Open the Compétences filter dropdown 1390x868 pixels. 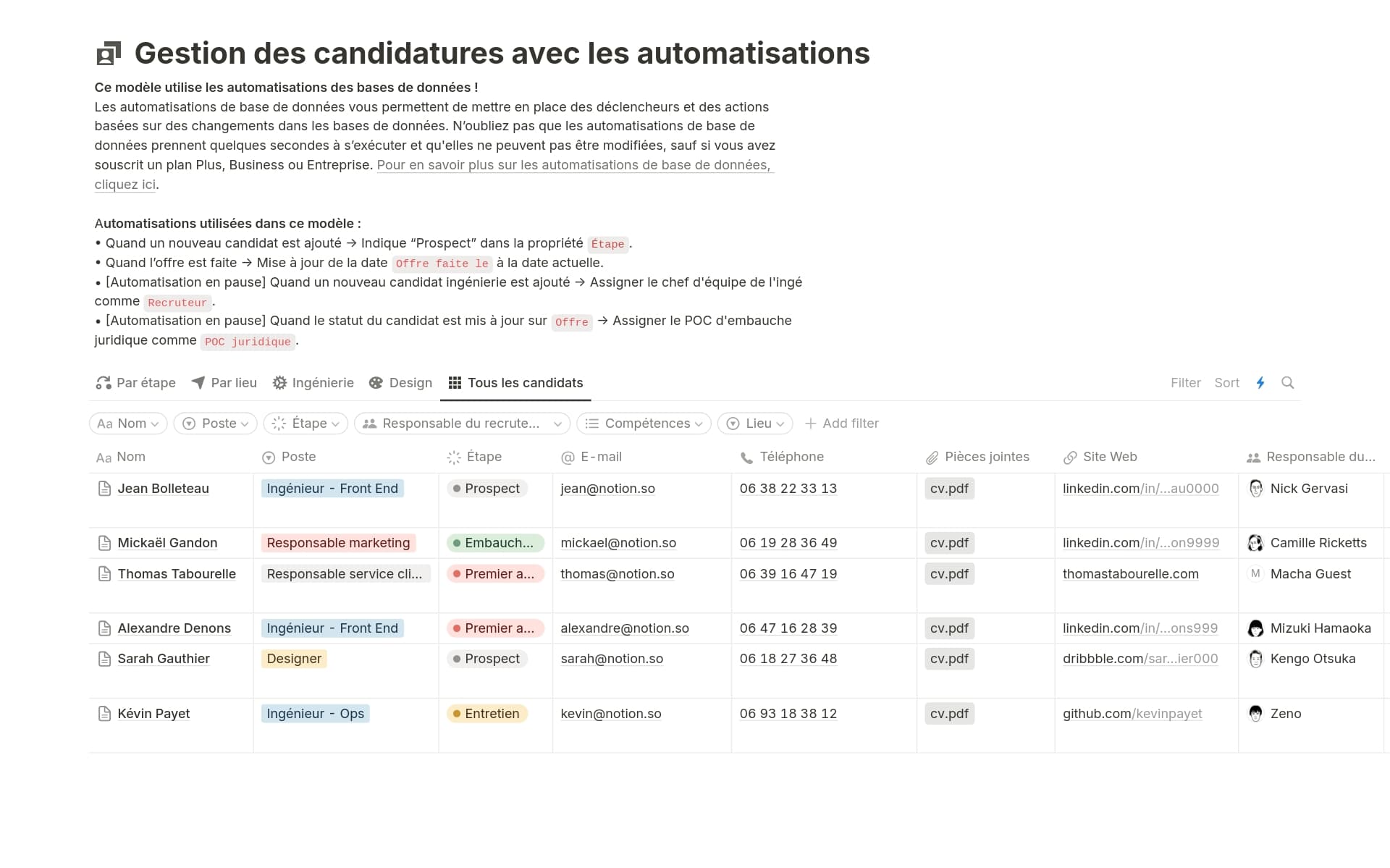pyautogui.click(x=644, y=424)
